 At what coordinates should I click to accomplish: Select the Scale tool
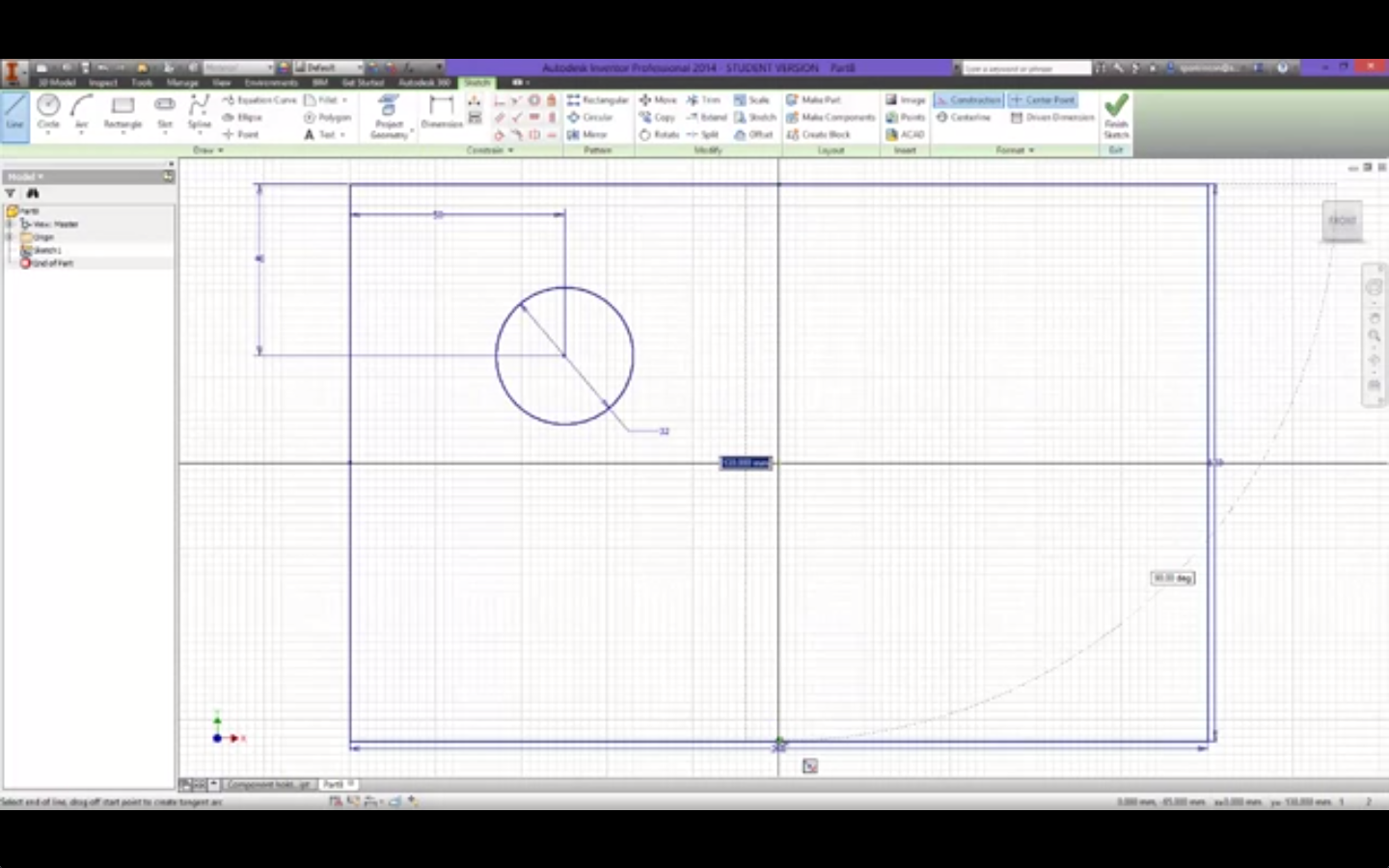(x=752, y=99)
